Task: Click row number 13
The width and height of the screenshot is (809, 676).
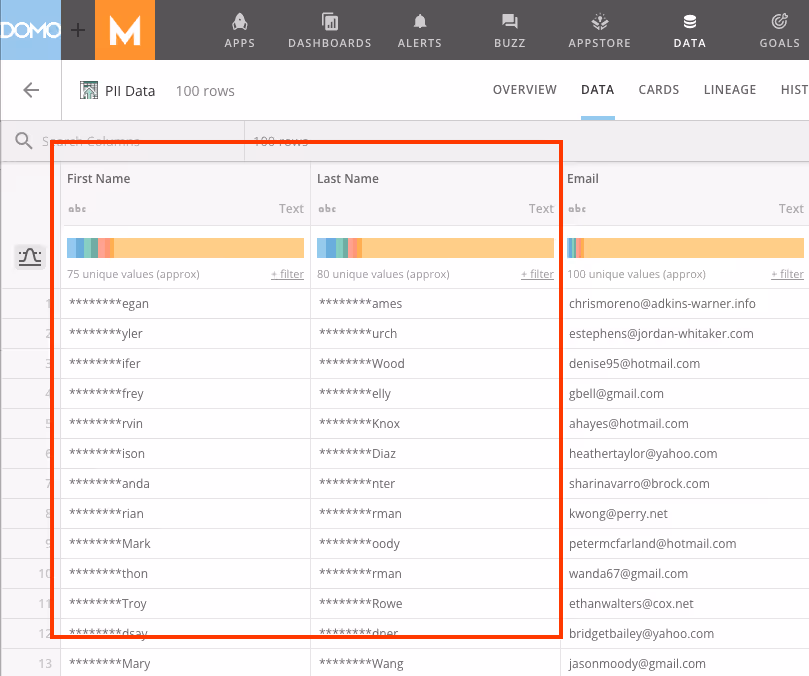Action: point(45,664)
